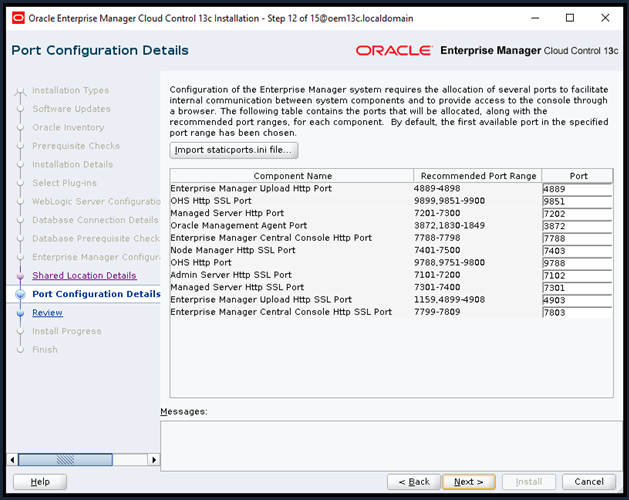Click the Database Connection Details step label
The width and height of the screenshot is (629, 500).
(x=95, y=220)
